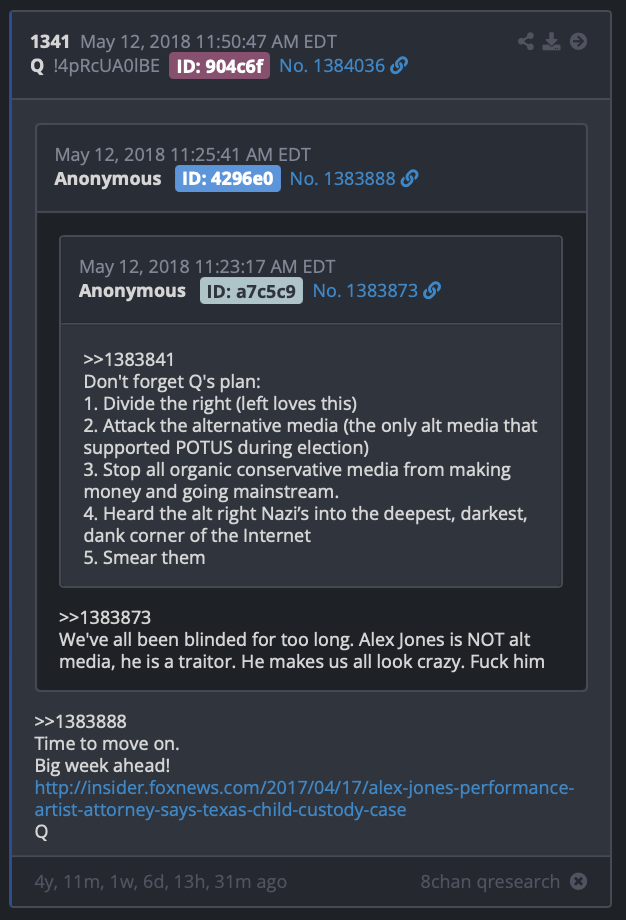Click the >>1383841 reply reference
The height and width of the screenshot is (920, 626).
129,359
